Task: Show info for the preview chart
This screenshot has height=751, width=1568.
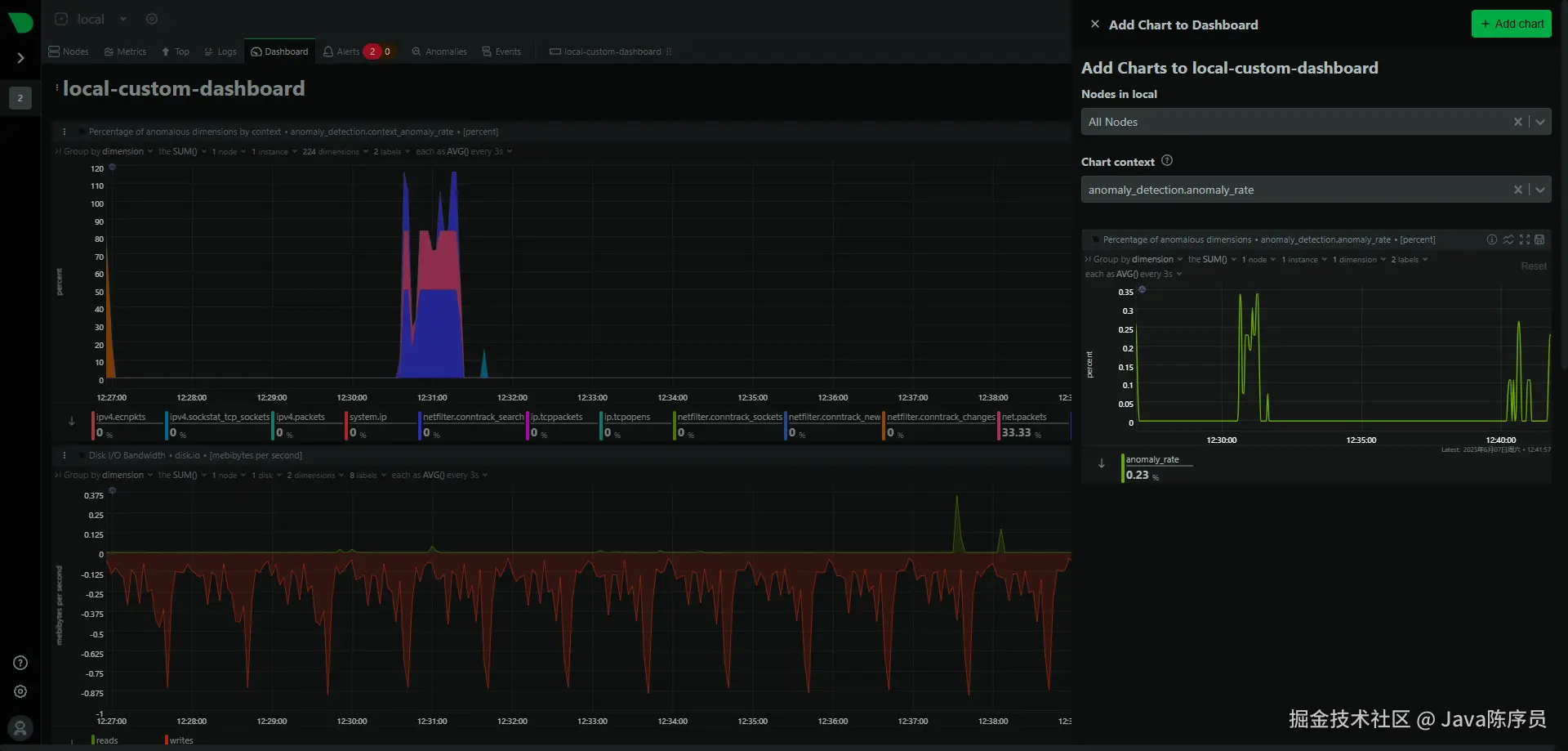Action: pos(1492,239)
